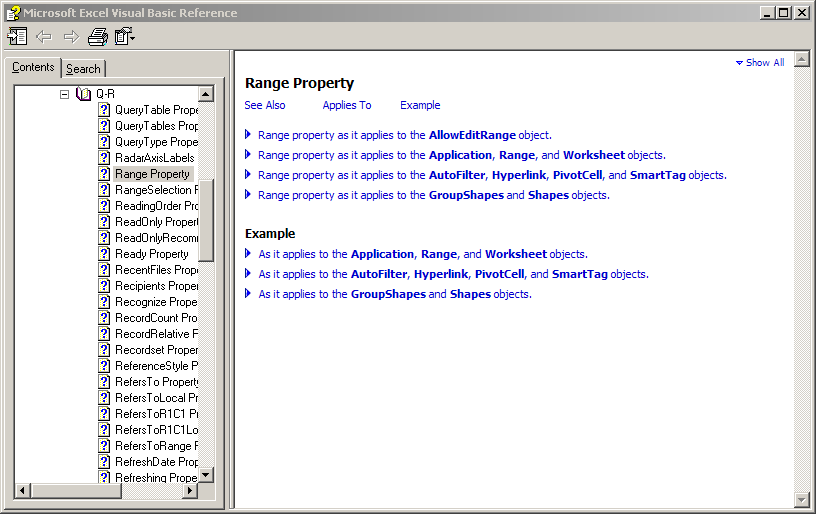Expand Application, Range, and Worksheet property section
This screenshot has height=514, width=816.
248,155
